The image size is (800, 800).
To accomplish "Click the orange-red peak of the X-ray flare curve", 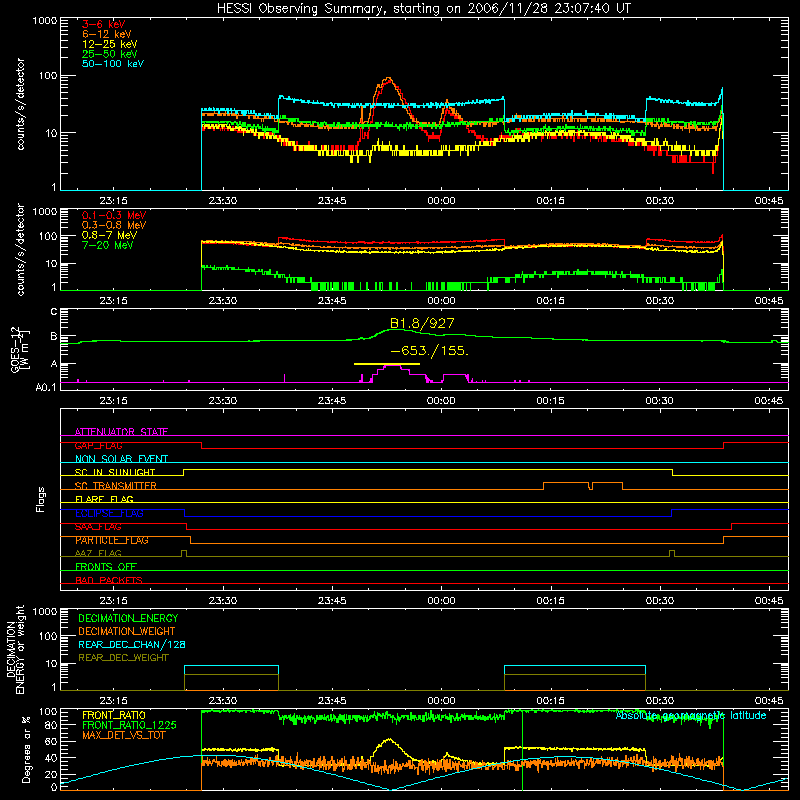I will pos(389,80).
